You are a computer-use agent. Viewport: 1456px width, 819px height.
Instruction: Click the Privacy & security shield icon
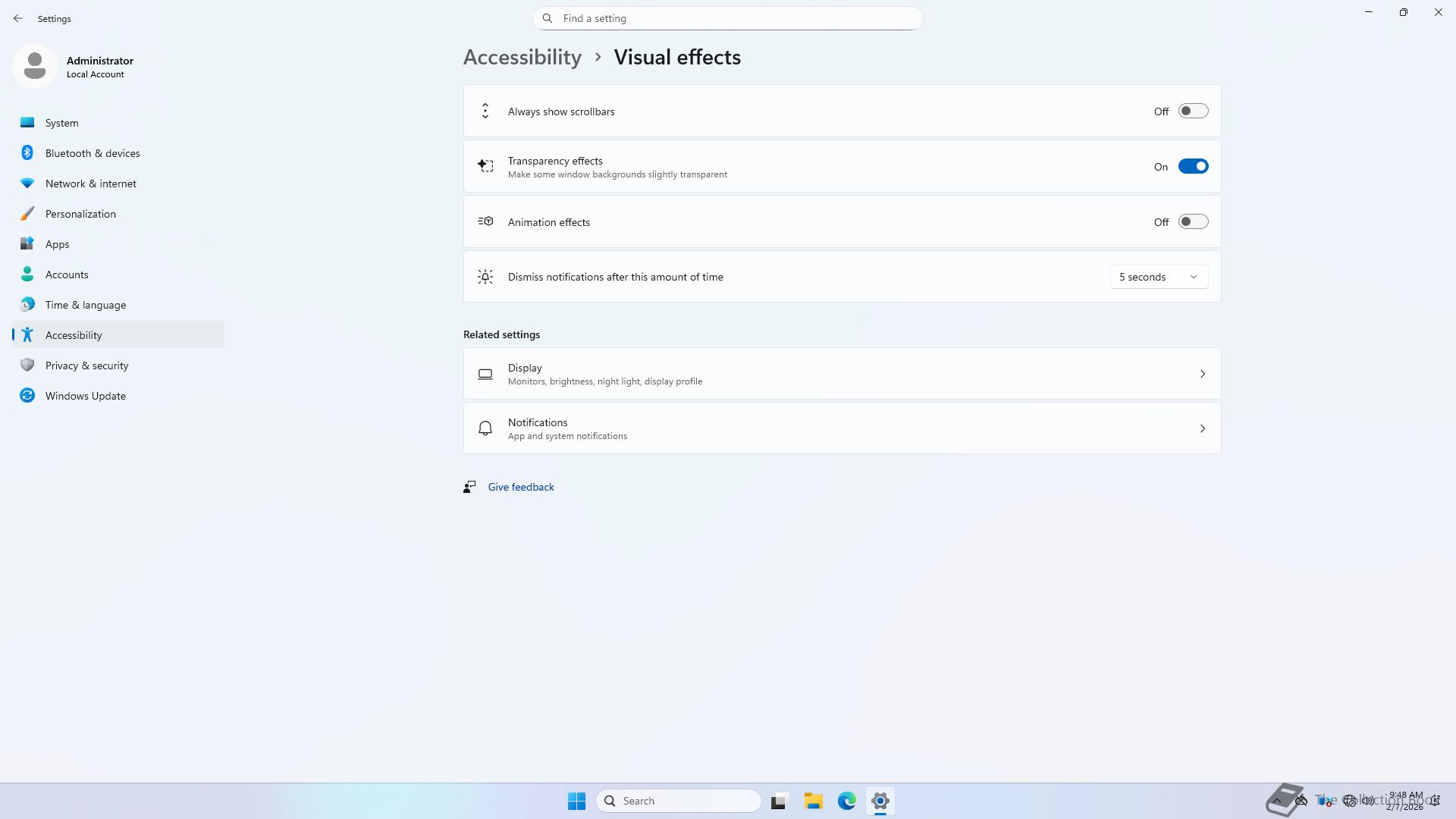[x=27, y=366]
